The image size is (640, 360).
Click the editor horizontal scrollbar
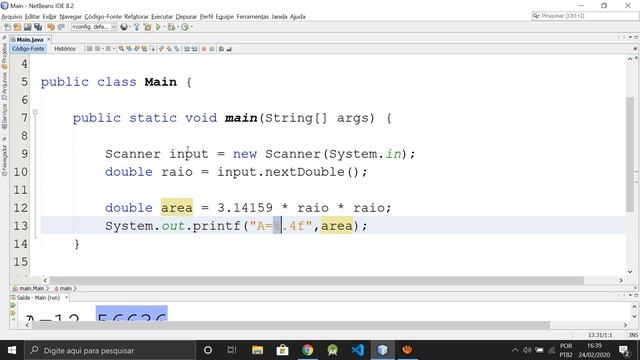click(x=316, y=281)
